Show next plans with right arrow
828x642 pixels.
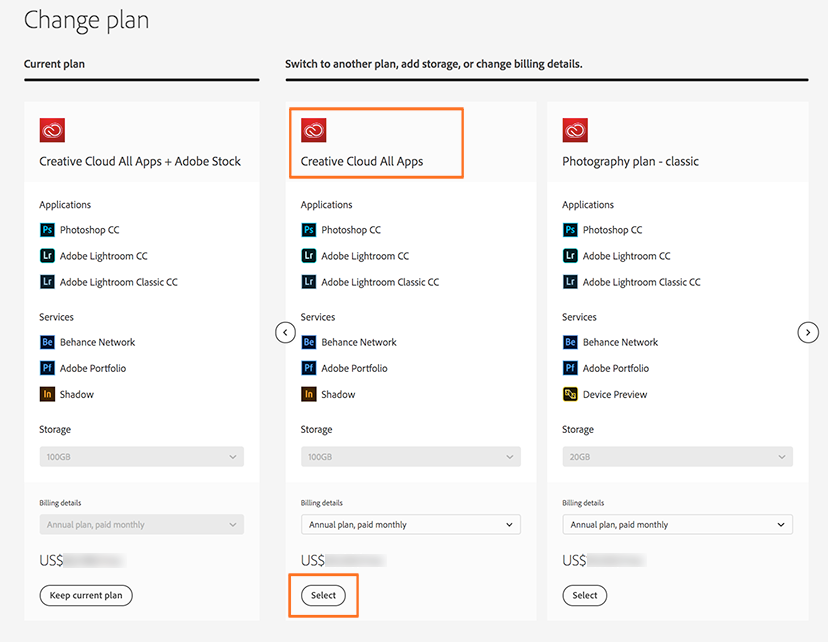coord(808,332)
